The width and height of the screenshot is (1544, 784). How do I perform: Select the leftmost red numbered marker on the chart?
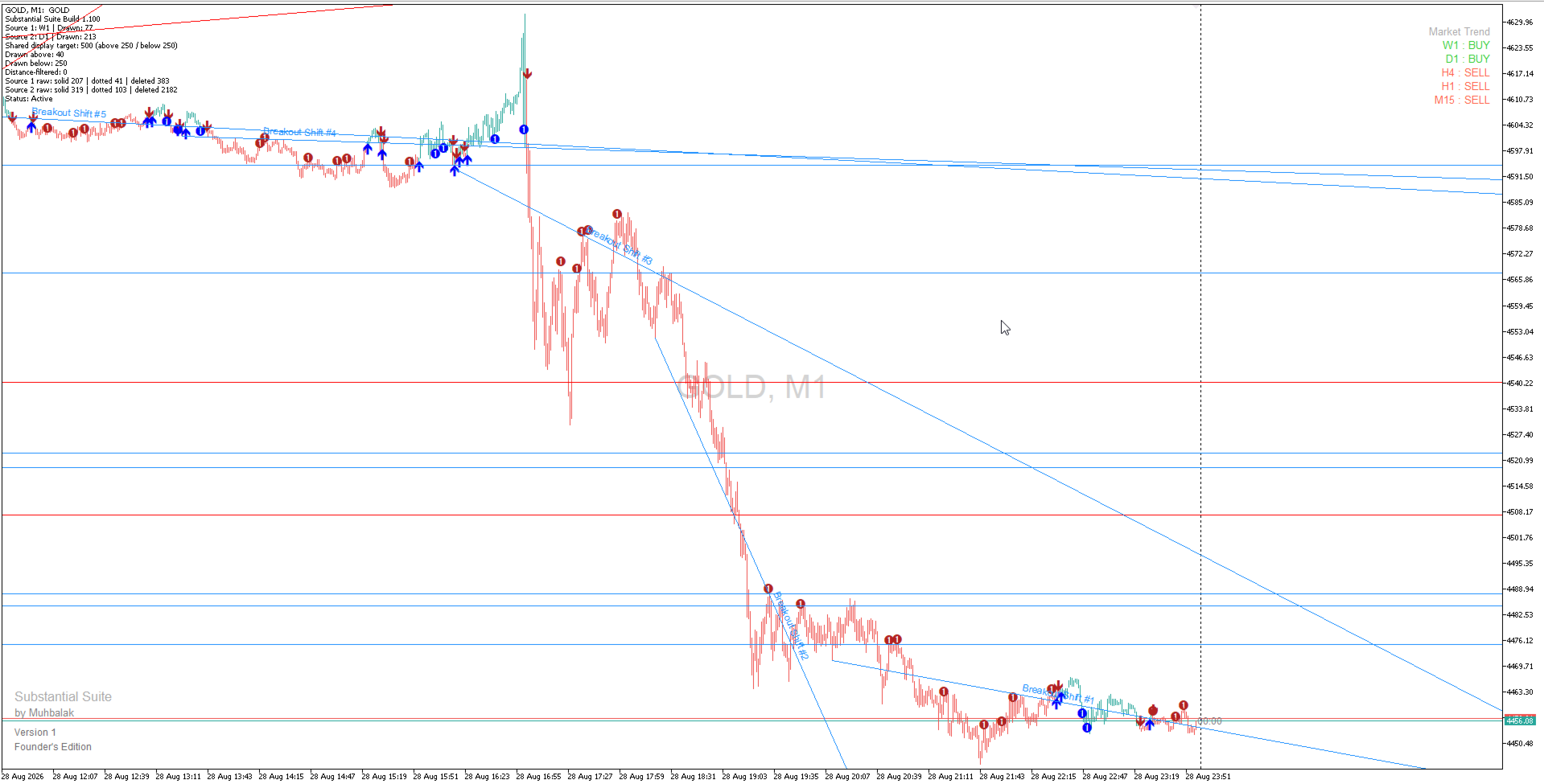pos(47,128)
